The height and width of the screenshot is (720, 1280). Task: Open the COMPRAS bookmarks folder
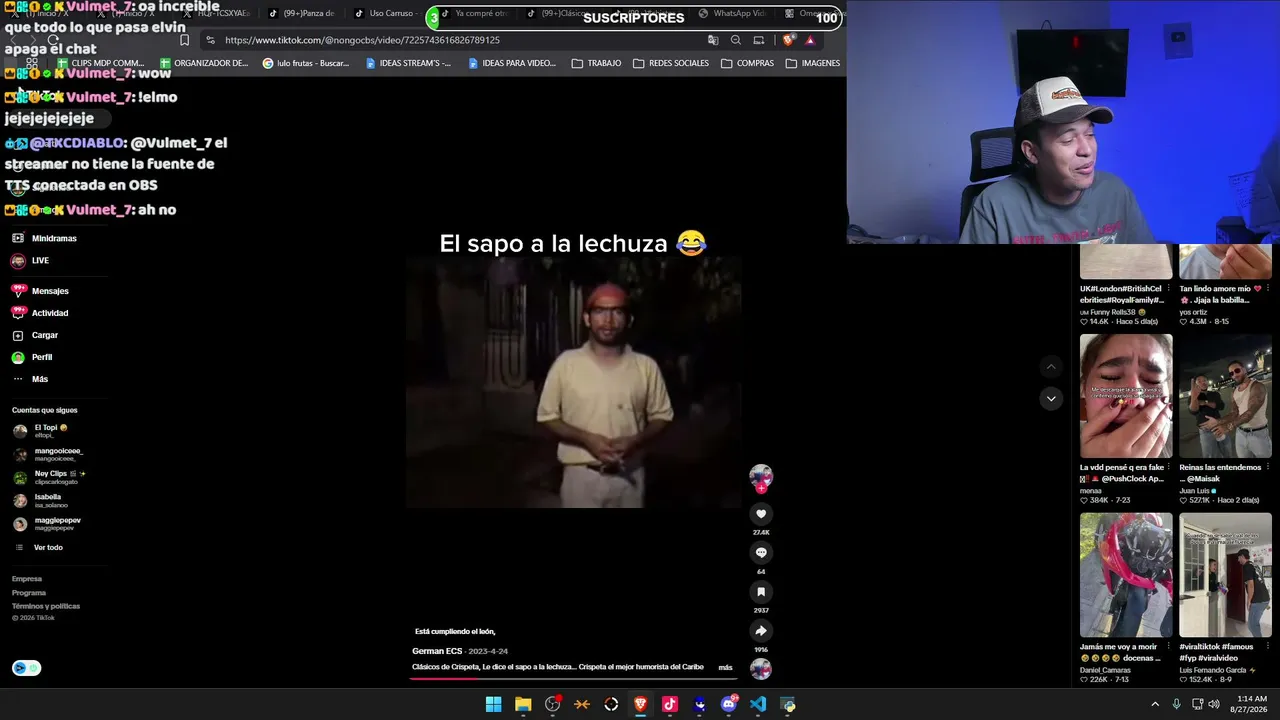coord(747,63)
